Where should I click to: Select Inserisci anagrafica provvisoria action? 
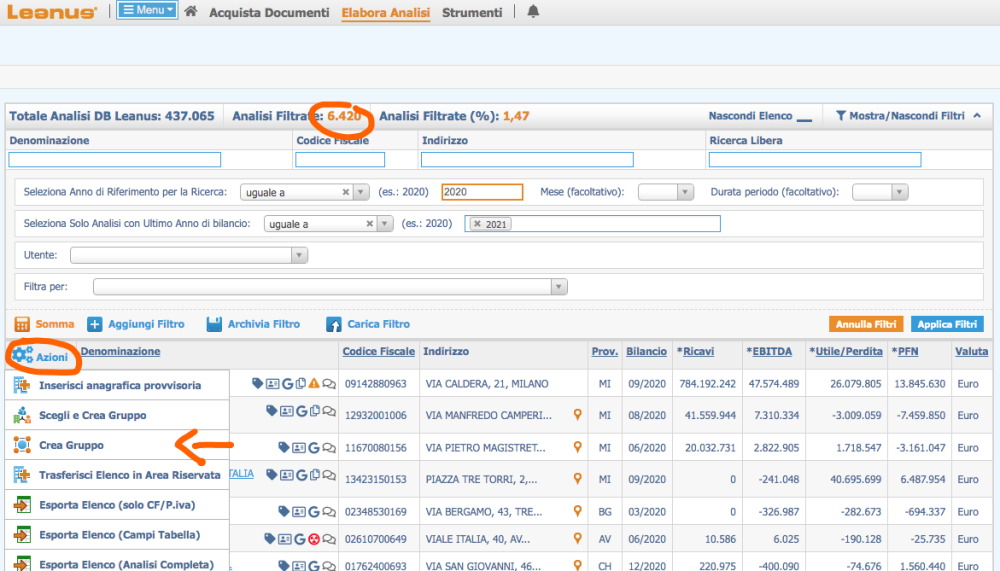(117, 385)
